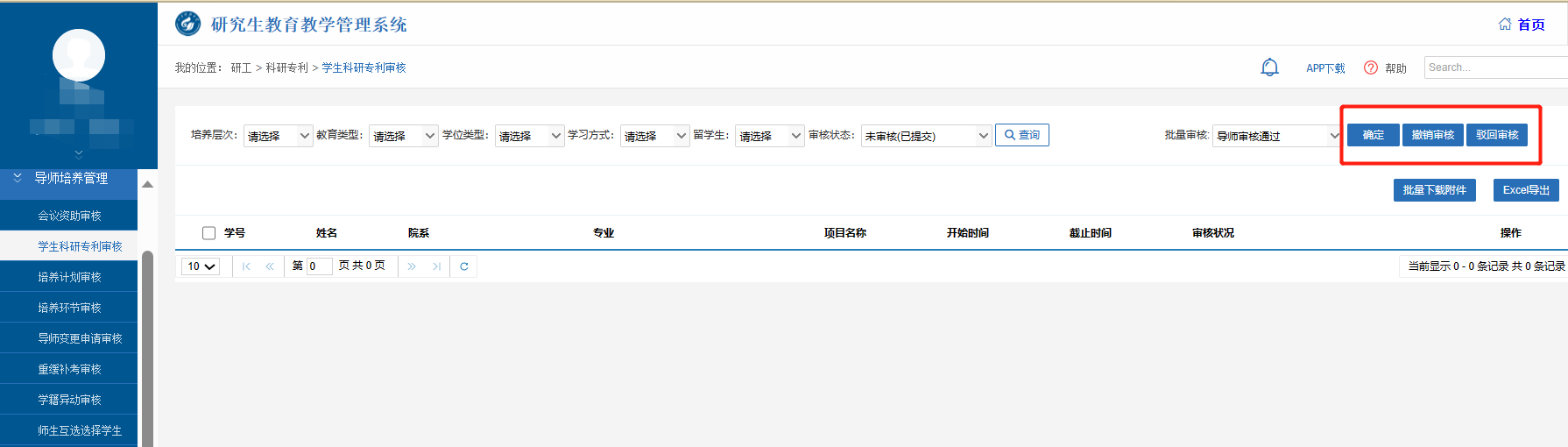Click the 审核状况 column header
The image size is (1568, 447).
1213,233
